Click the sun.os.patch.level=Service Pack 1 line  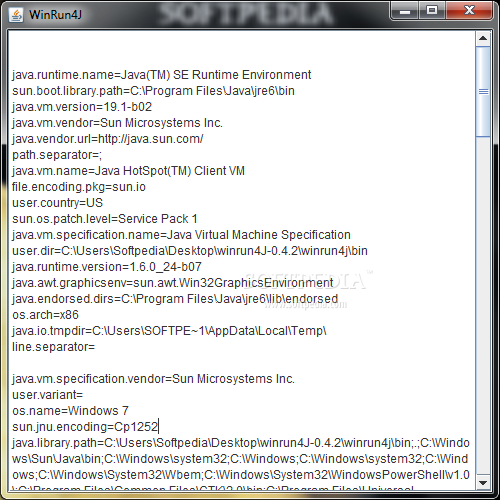[x=105, y=219]
